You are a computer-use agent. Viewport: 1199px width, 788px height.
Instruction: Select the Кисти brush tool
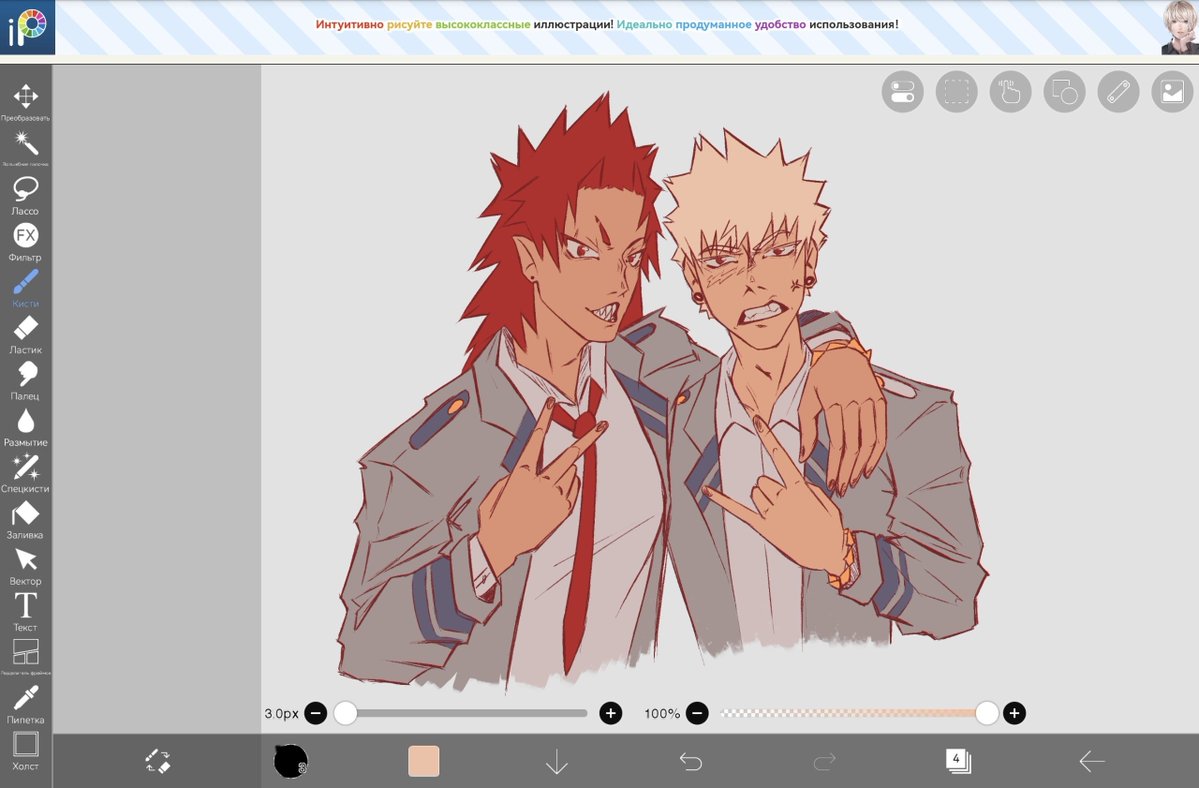25,287
